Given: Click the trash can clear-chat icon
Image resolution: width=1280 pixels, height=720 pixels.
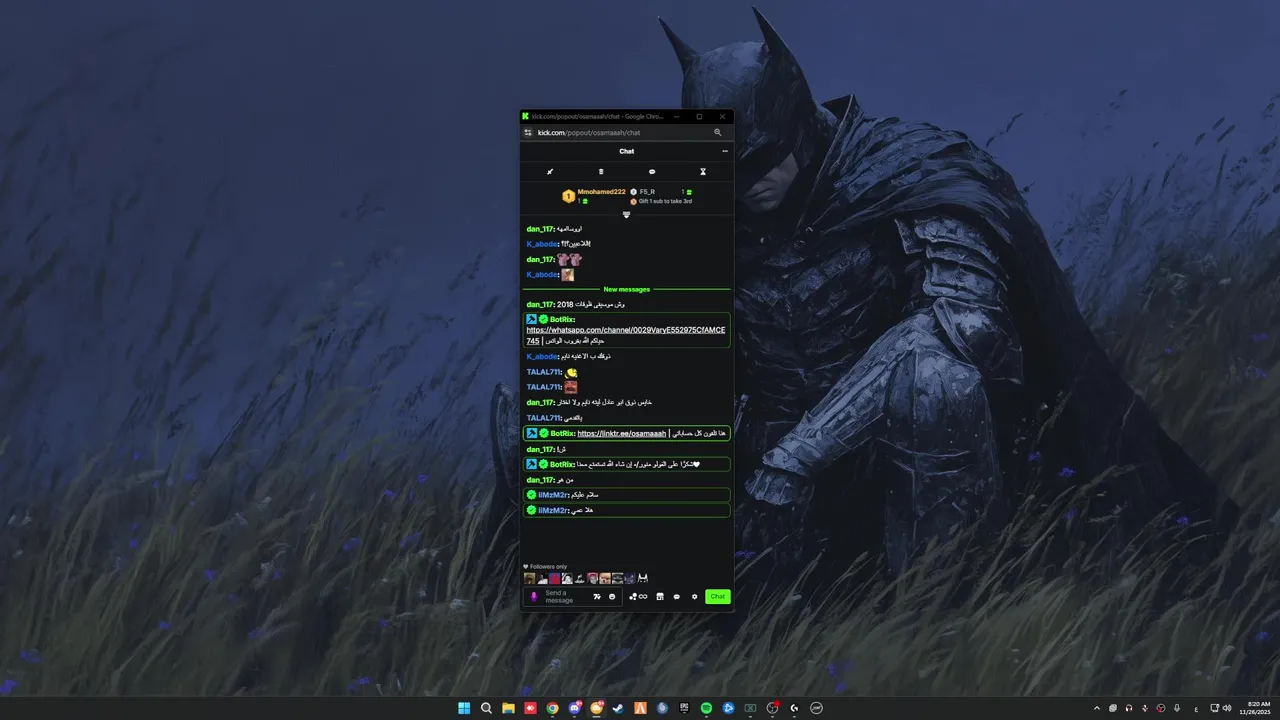Looking at the screenshot, I should 601,171.
